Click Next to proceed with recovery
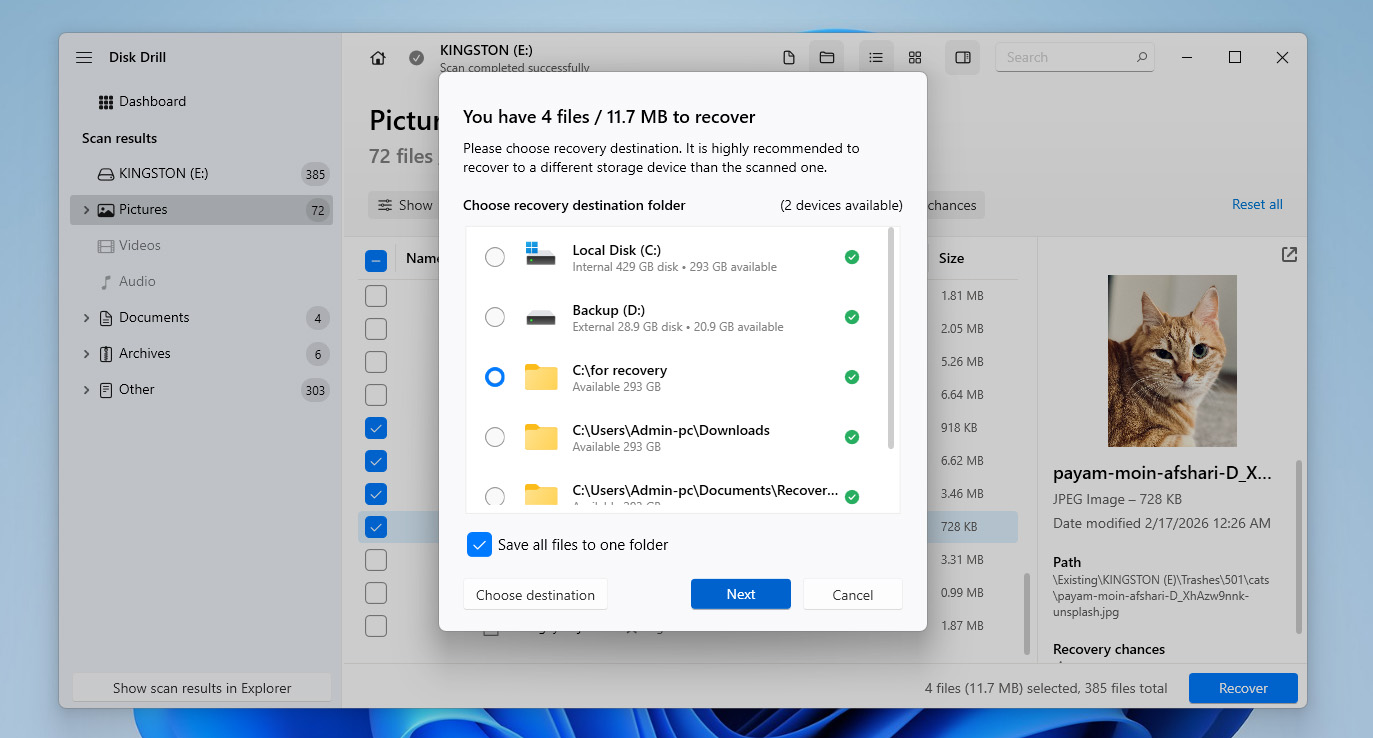This screenshot has height=738, width=1373. (x=740, y=594)
